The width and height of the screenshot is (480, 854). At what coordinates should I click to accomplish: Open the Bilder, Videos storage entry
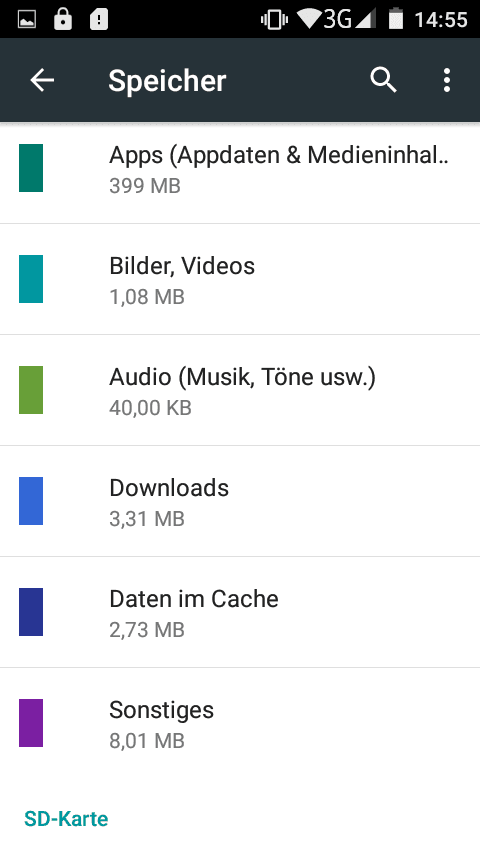click(x=240, y=279)
